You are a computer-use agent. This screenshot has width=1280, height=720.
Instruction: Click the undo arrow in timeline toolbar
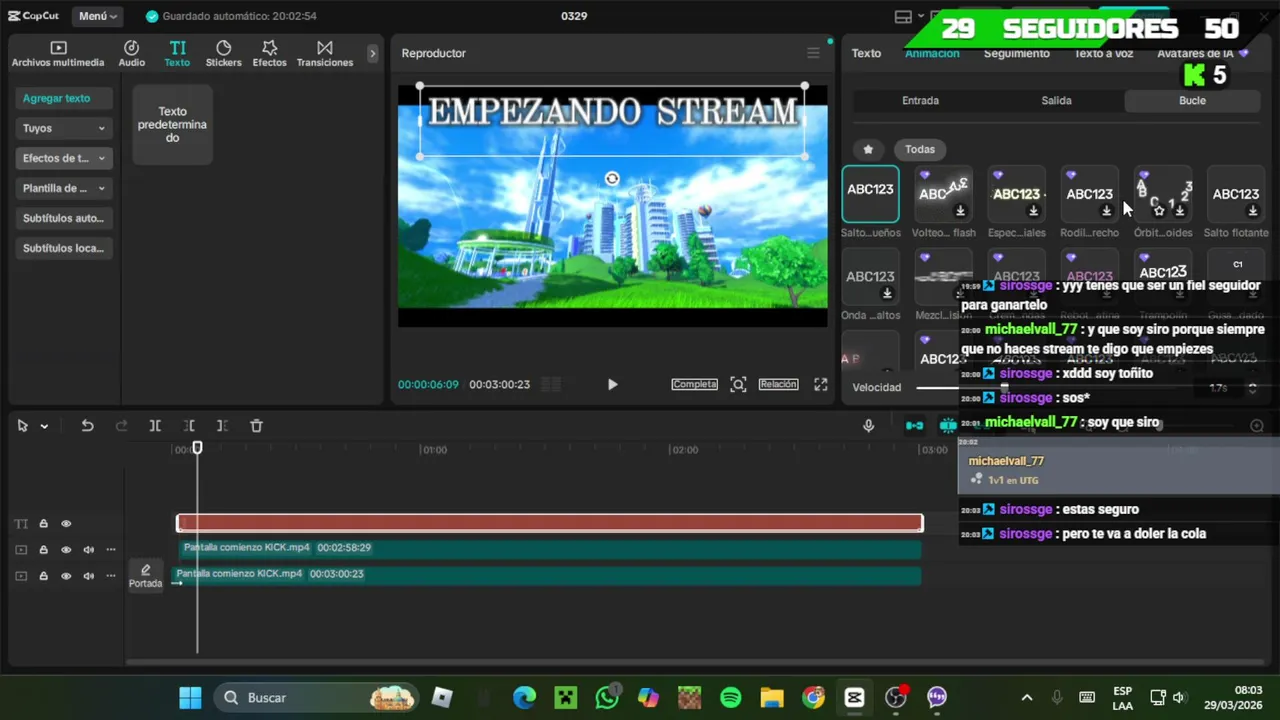87,426
